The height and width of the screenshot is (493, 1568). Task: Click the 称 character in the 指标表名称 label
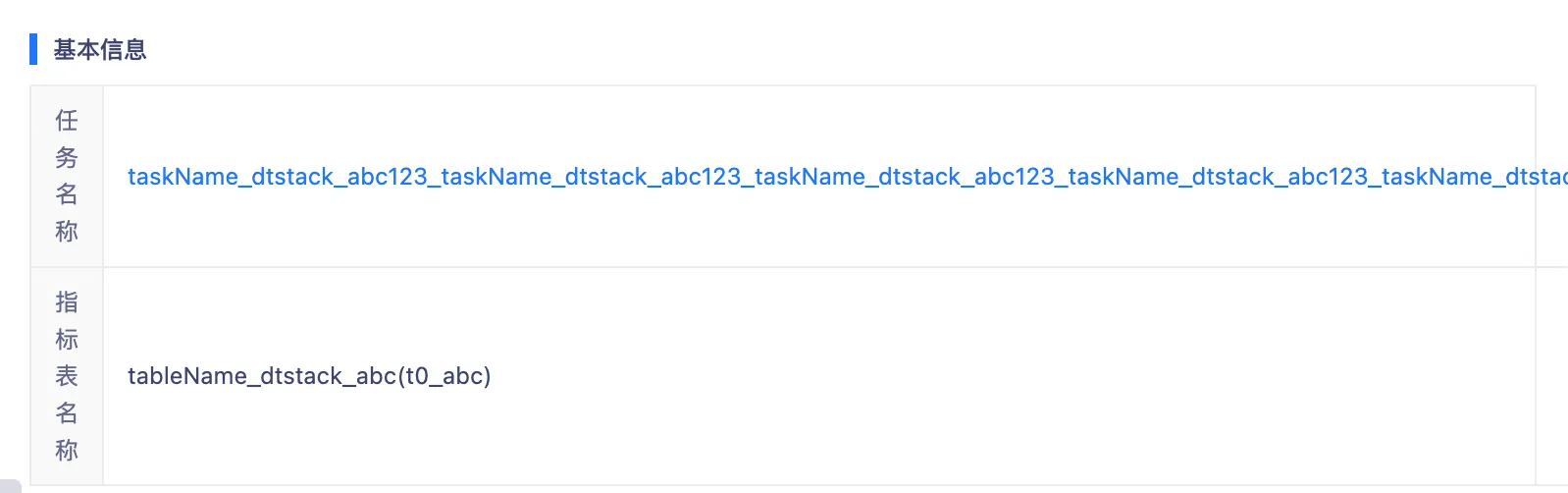pyautogui.click(x=67, y=450)
